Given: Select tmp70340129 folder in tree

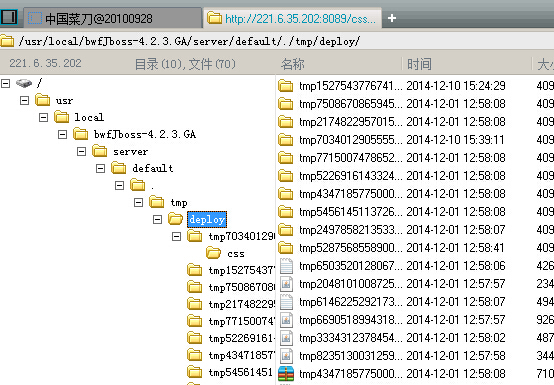Looking at the screenshot, I should [x=241, y=236].
